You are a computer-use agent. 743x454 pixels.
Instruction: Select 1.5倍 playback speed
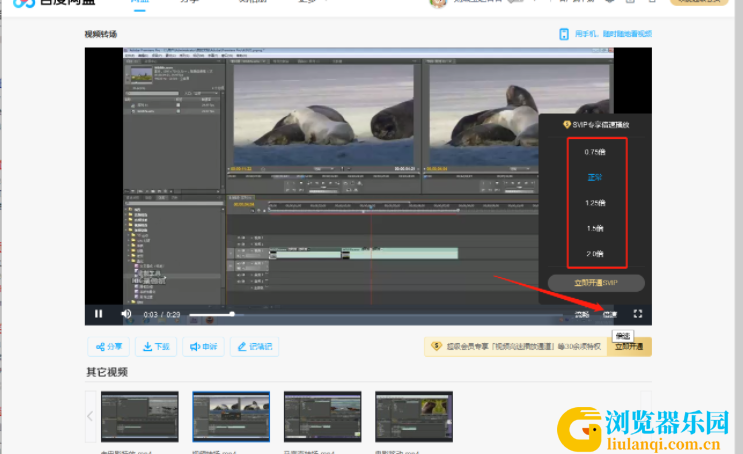click(595, 228)
